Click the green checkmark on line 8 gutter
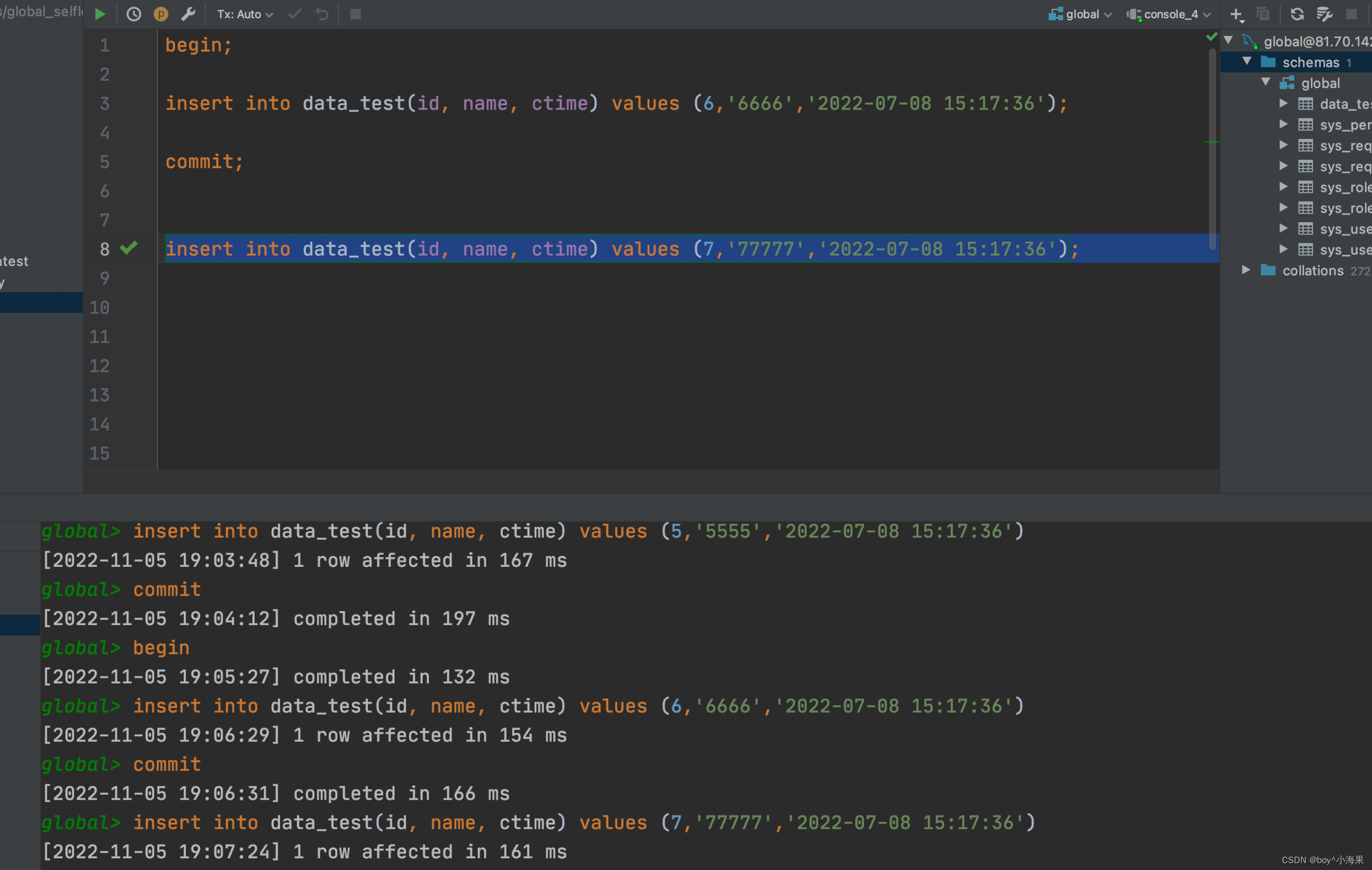 pos(129,248)
